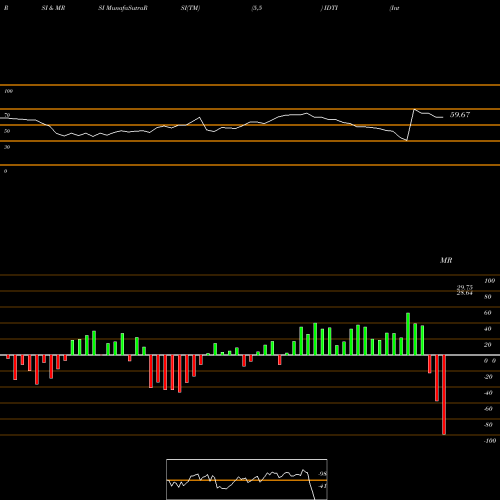Open the mini thumbnail chart at bottom

coord(247,479)
